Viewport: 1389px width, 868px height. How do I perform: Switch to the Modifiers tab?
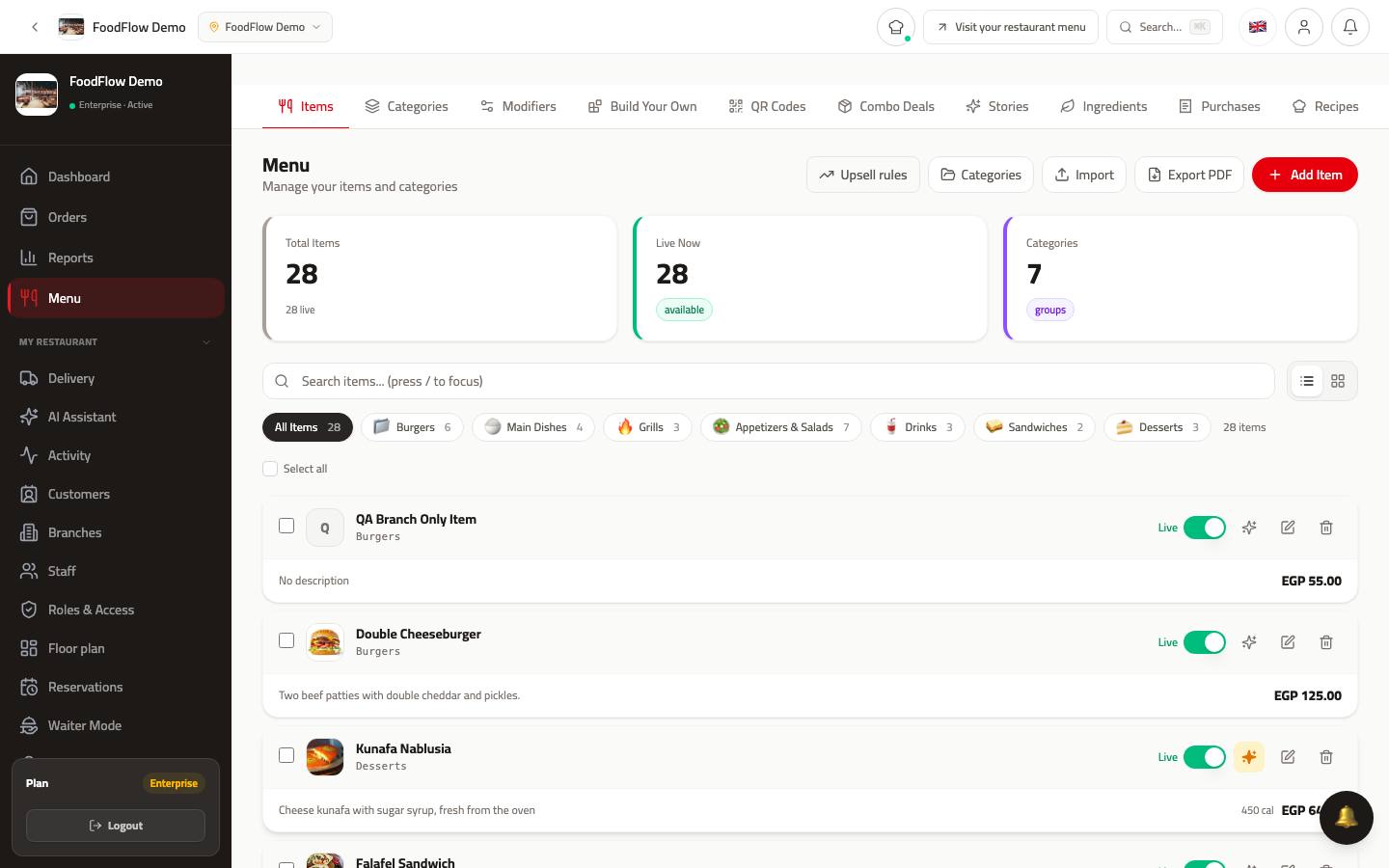tap(518, 106)
